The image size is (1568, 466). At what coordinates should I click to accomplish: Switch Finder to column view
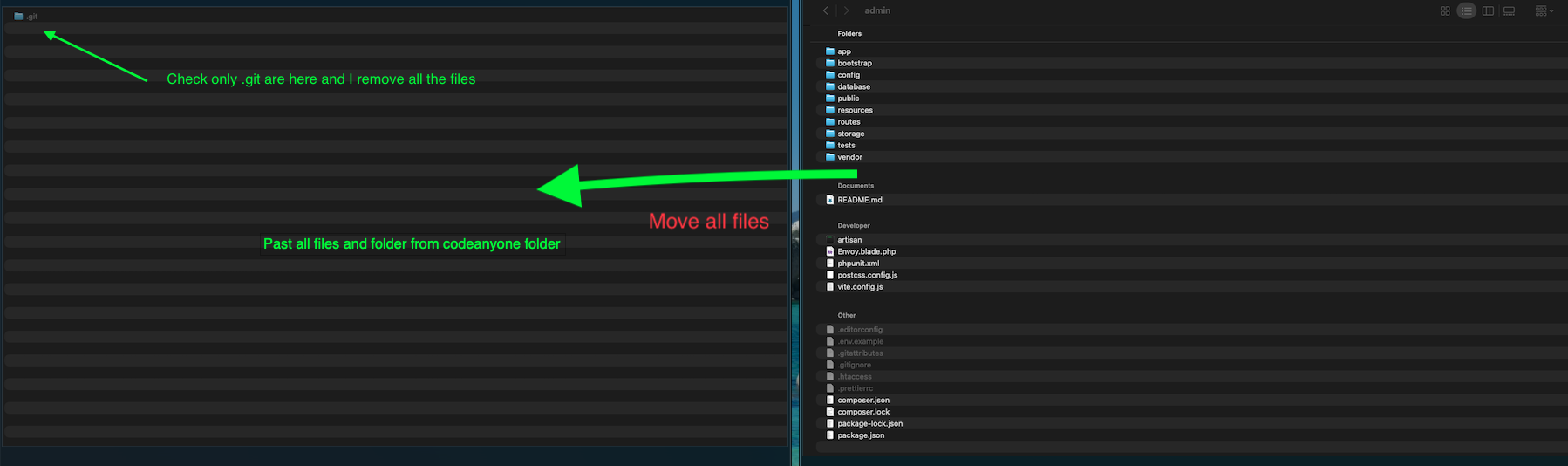(1488, 10)
